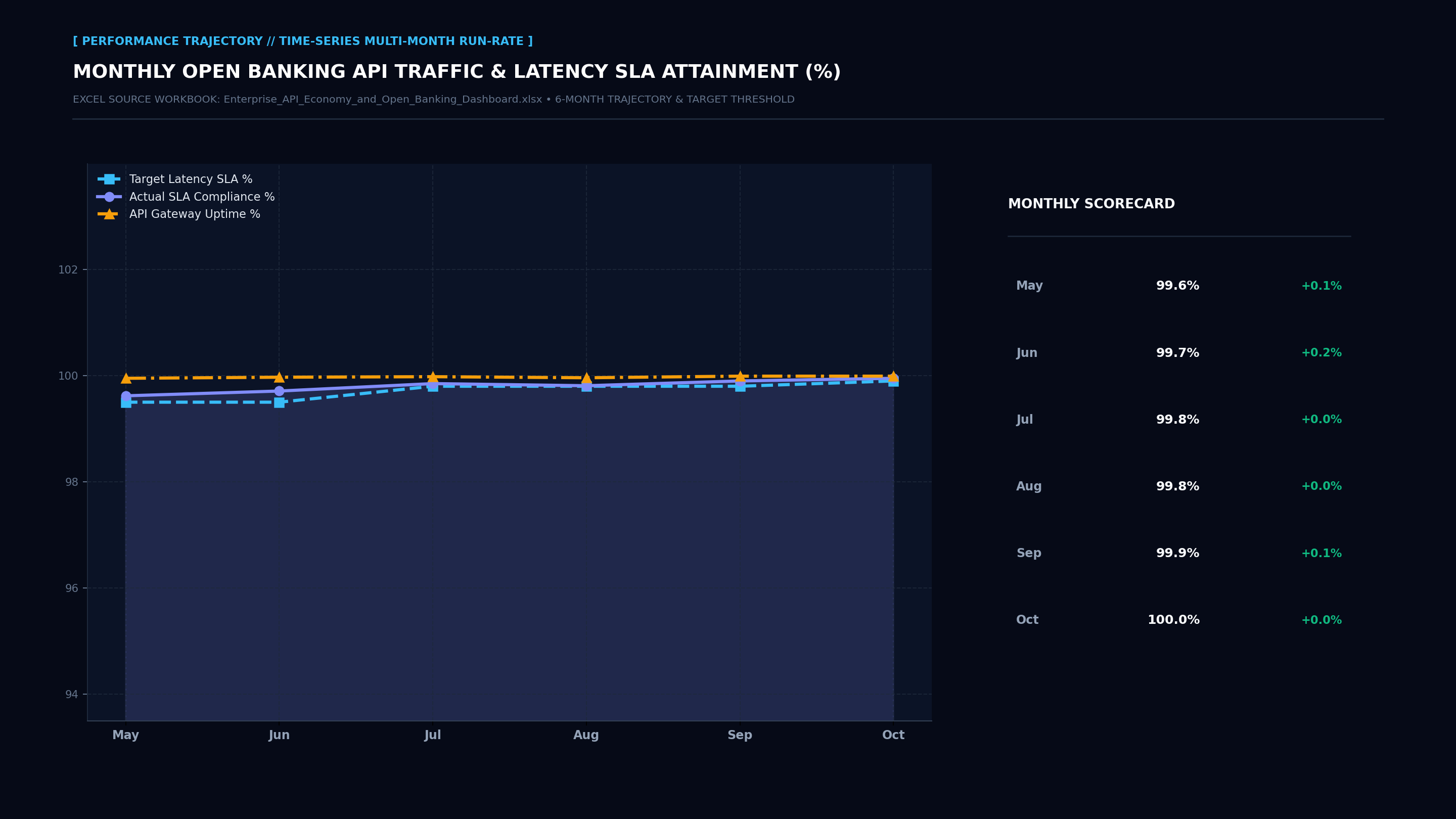Click Jun delta +0.2% in scorecard
The width and height of the screenshot is (1456, 819).
click(1322, 353)
